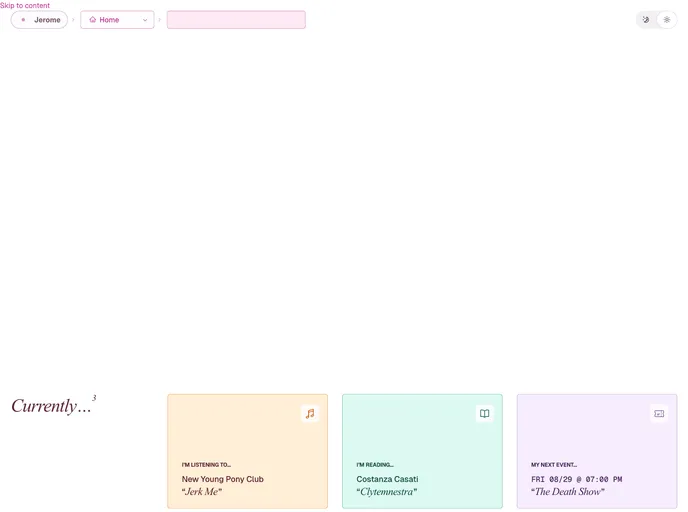Switch to dark mode with moon icon
Screen dimensions: 688x512
tap(646, 20)
